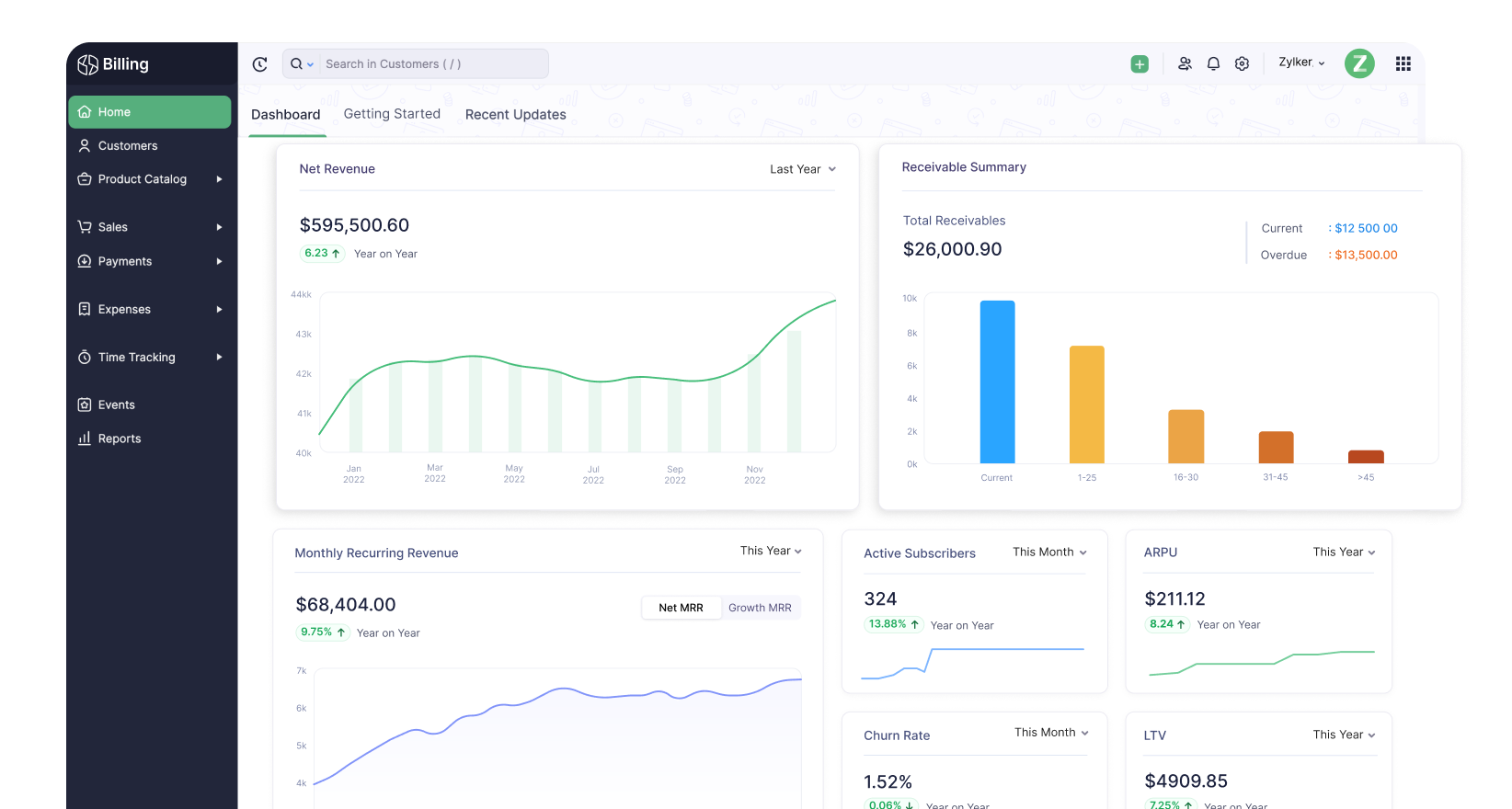Click the users icon in top bar
This screenshot has height=809, width=1512.
tap(1185, 64)
